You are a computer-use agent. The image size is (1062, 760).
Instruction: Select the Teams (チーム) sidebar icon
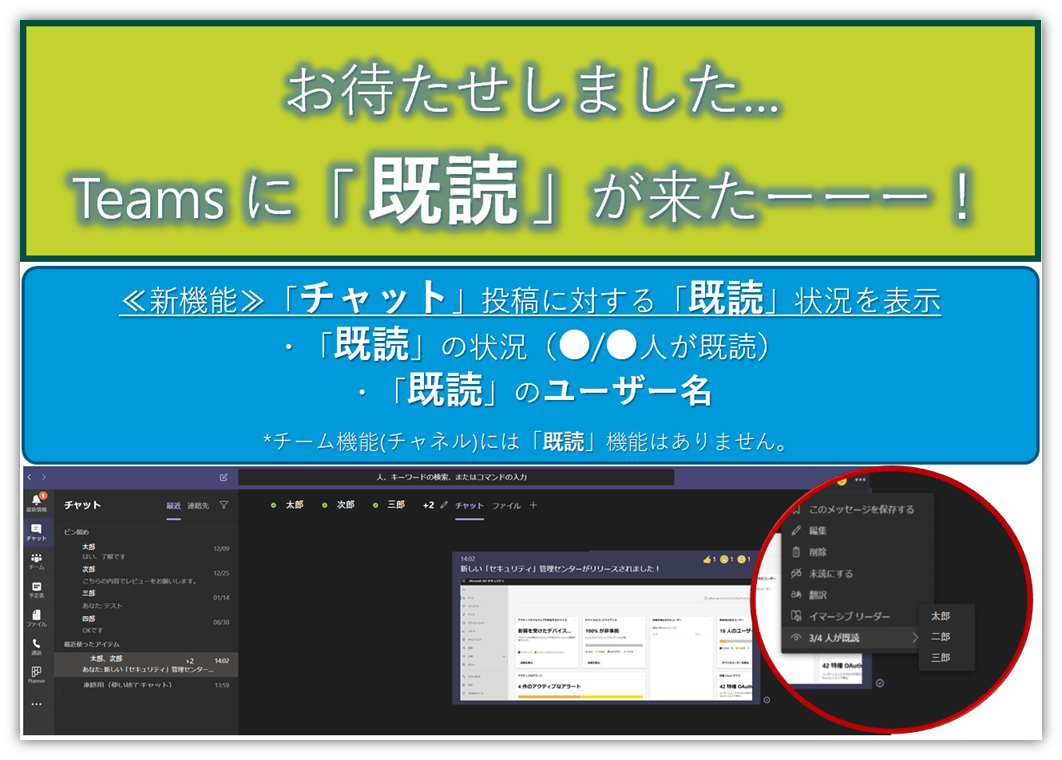37,560
